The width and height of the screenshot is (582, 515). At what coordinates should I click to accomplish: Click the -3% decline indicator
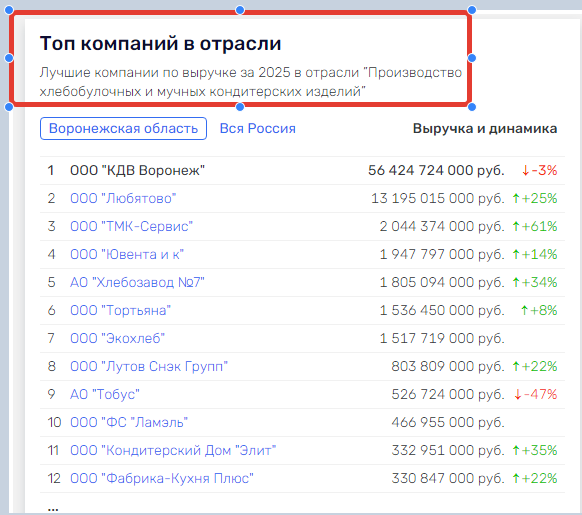click(x=539, y=170)
